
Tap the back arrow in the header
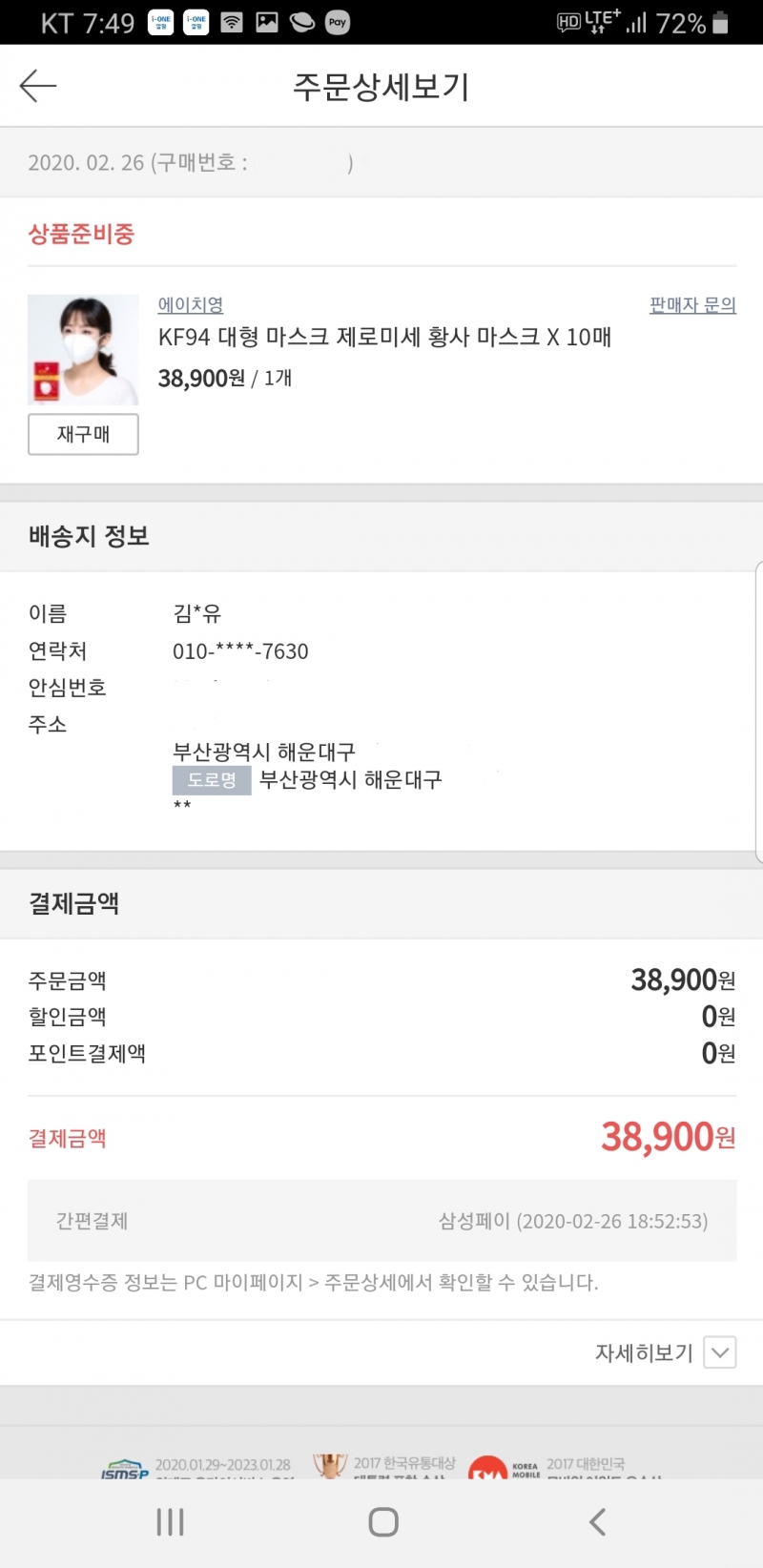(38, 87)
